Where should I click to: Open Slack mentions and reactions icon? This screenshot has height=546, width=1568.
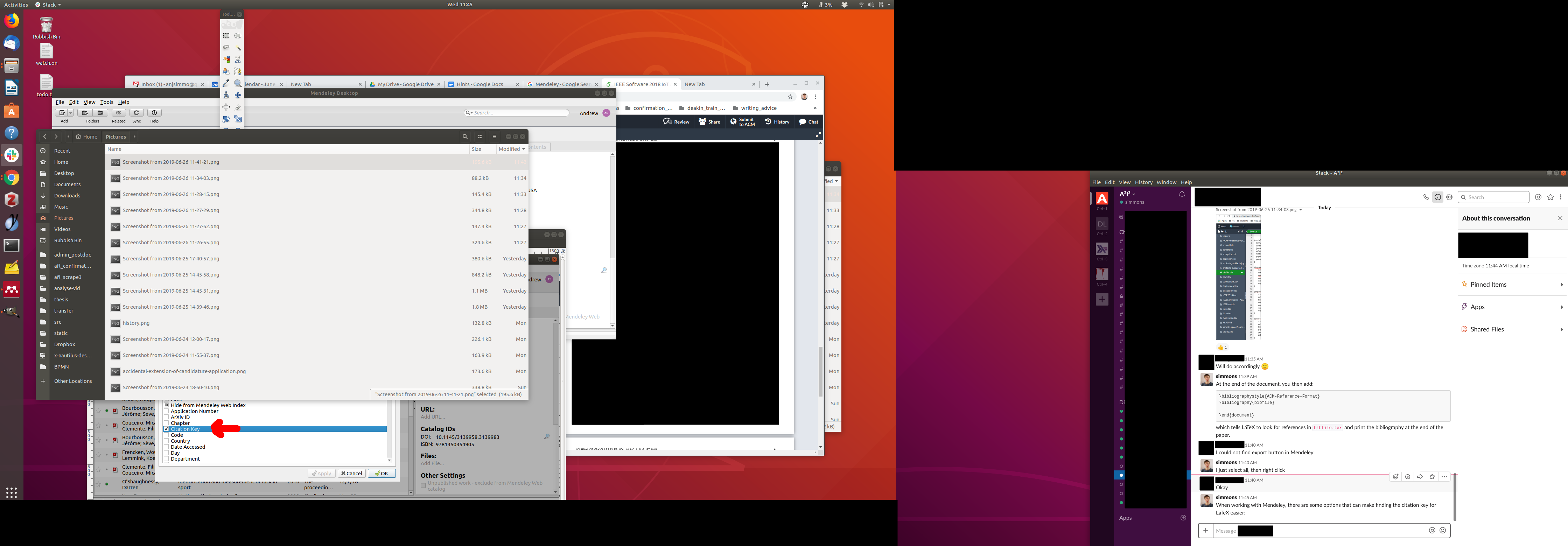(1538, 197)
